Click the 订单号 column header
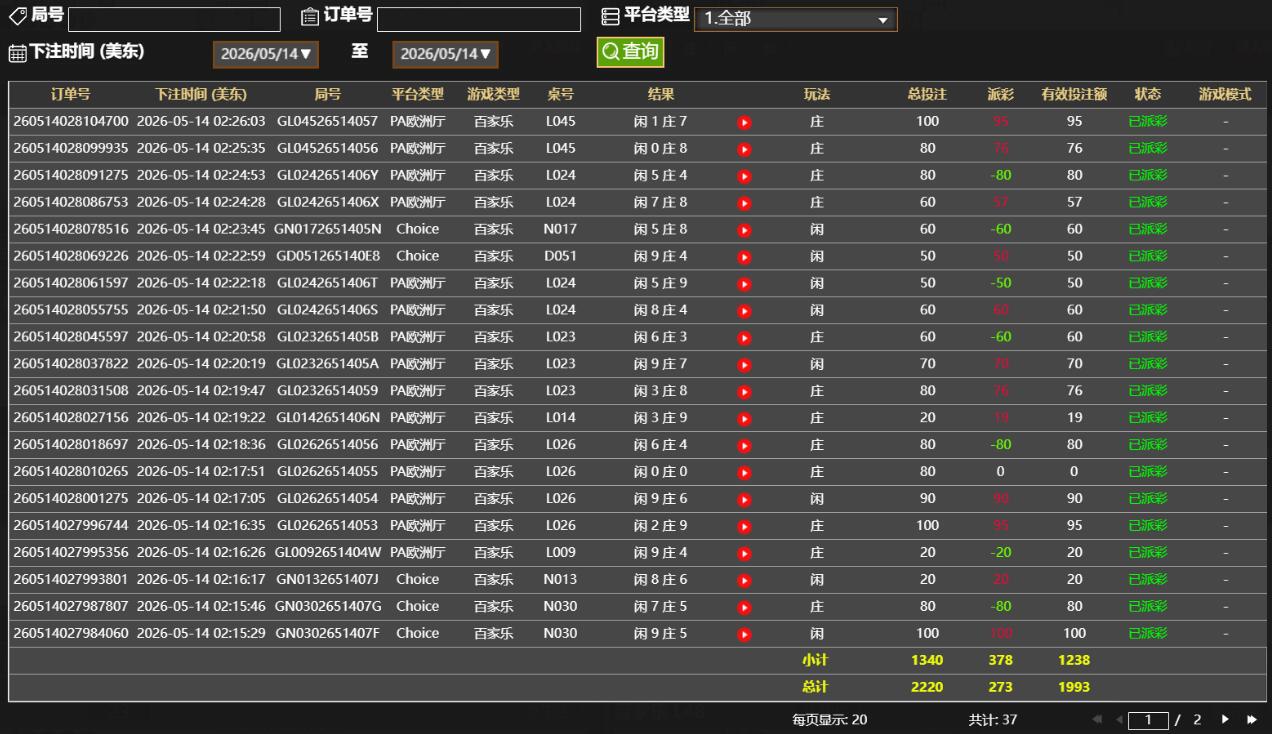The height and width of the screenshot is (734, 1272). point(71,95)
